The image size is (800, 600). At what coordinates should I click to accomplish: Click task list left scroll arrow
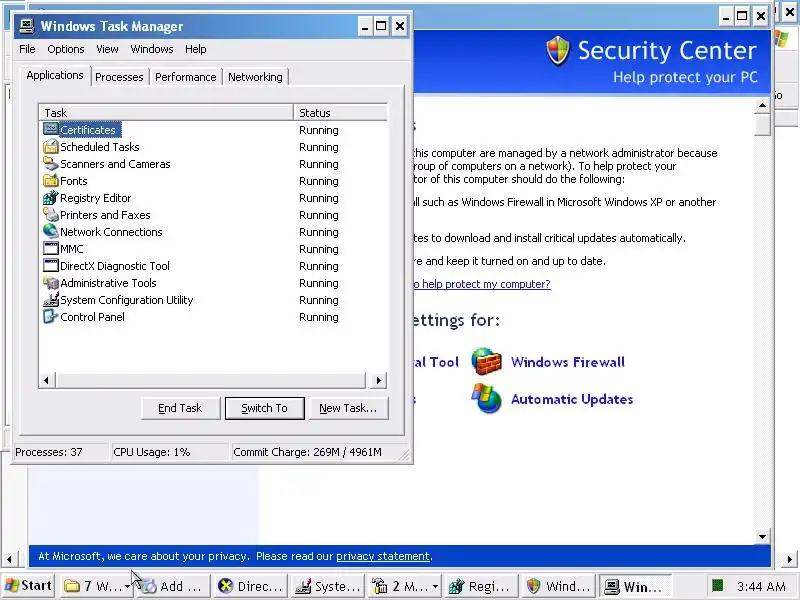(47, 380)
